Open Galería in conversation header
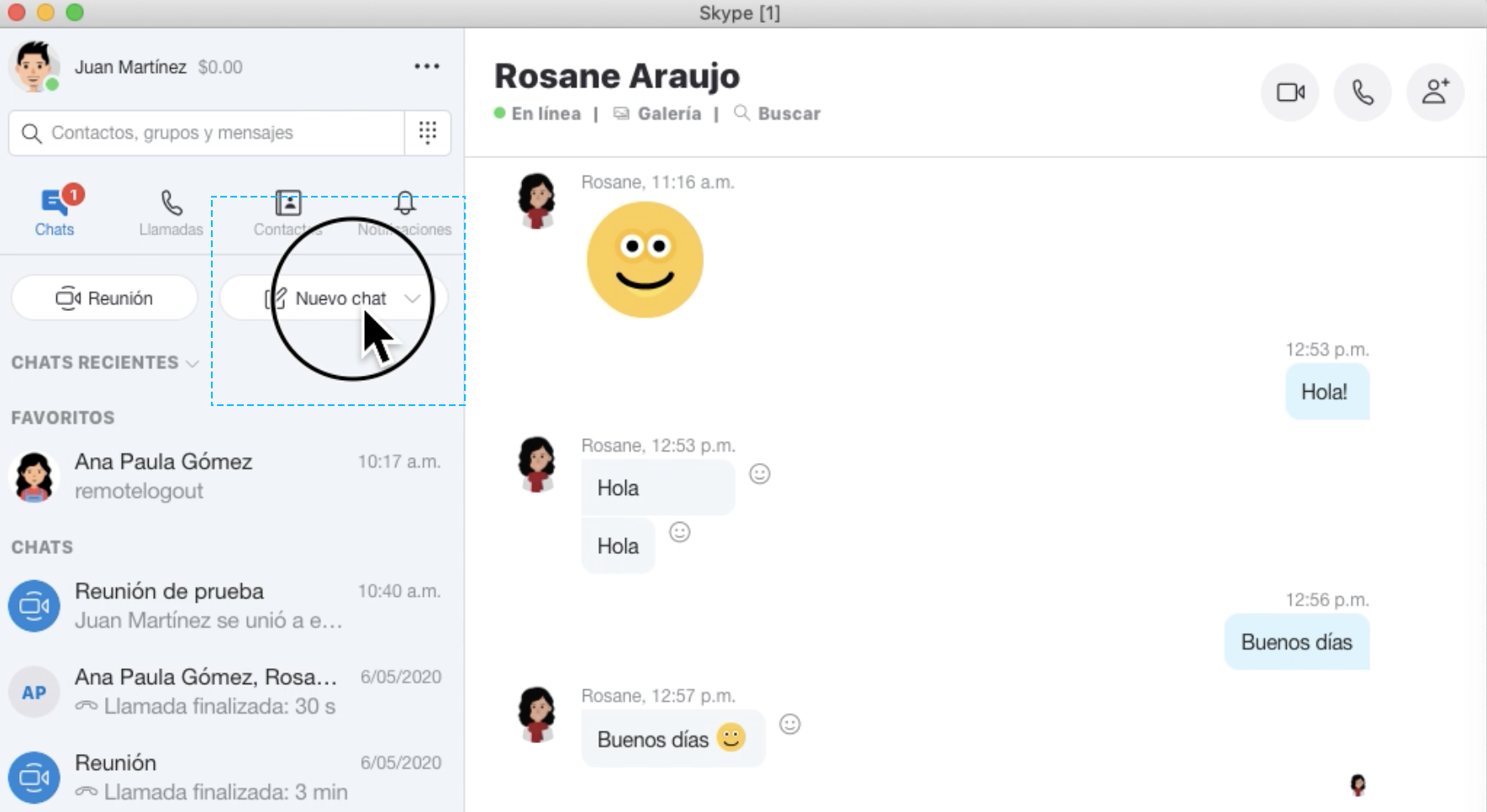 tap(657, 113)
